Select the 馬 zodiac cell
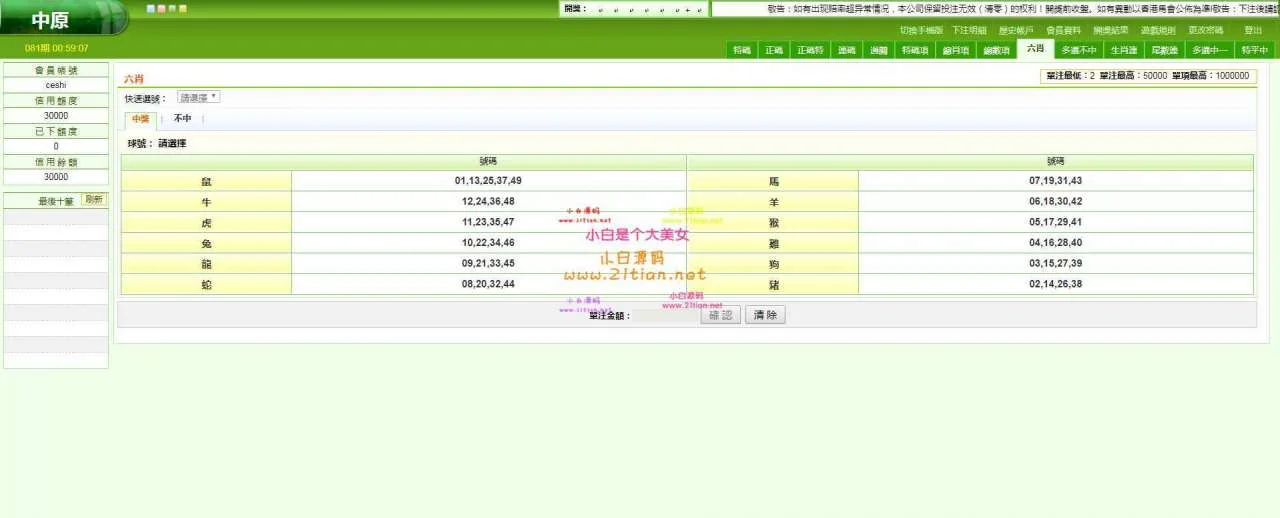Image resolution: width=1280 pixels, height=518 pixels. click(773, 181)
